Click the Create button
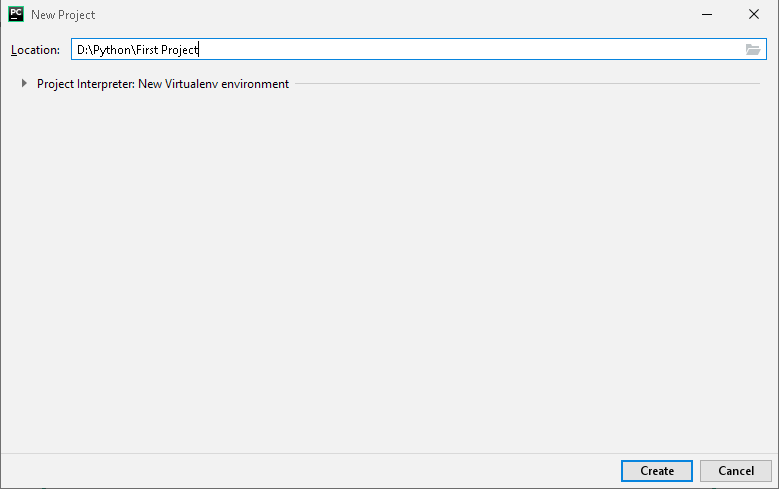 (x=656, y=471)
